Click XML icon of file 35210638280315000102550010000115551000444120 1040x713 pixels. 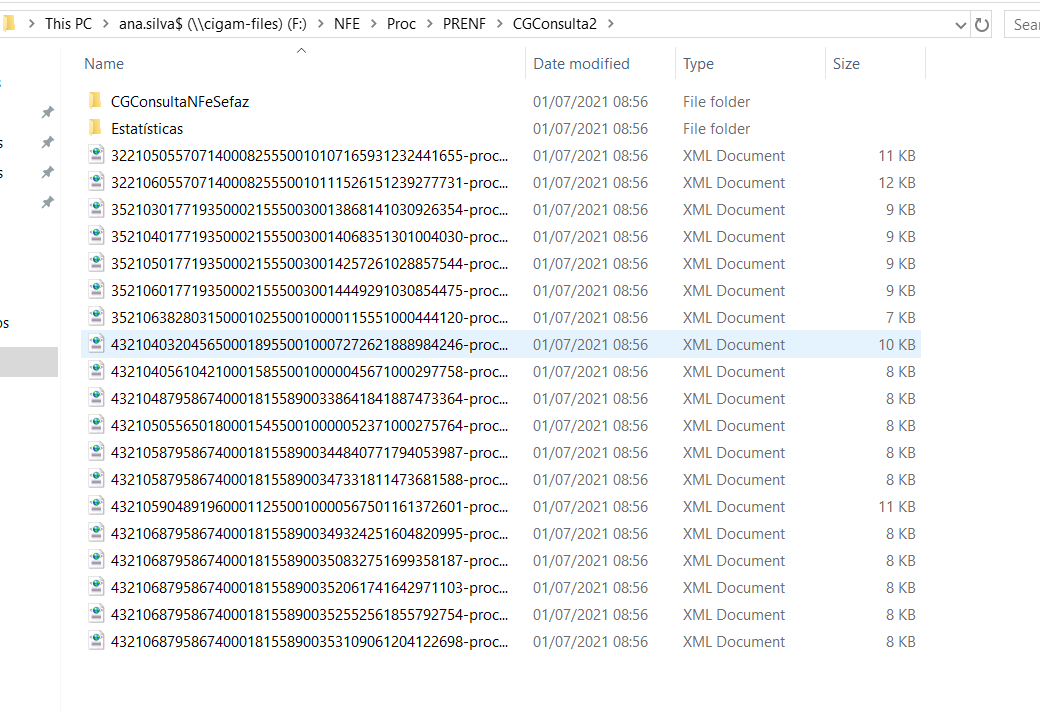(96, 317)
